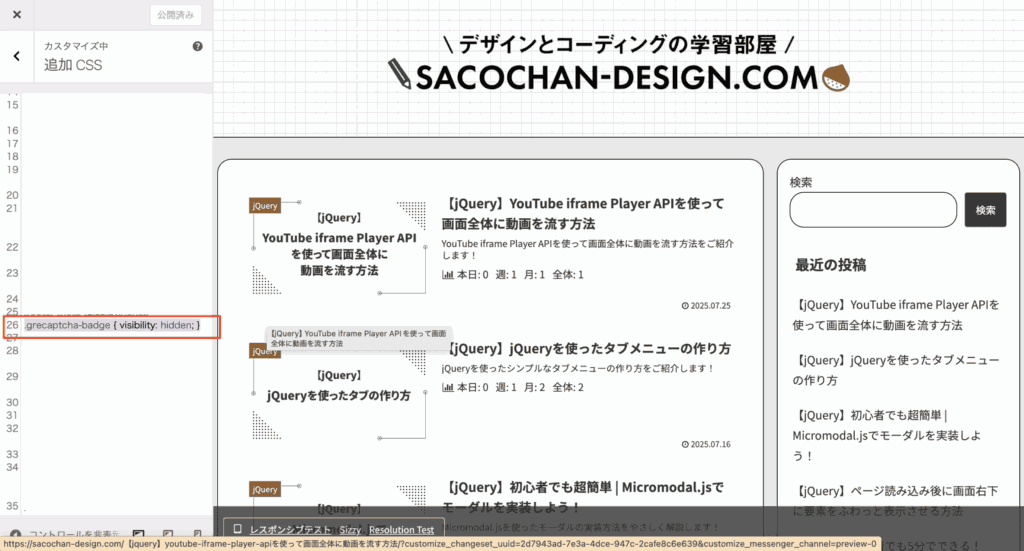Image resolution: width=1024 pixels, height=551 pixels.
Task: Click CSS line 26 .grecaptcha-badge rule
Action: click(x=112, y=325)
